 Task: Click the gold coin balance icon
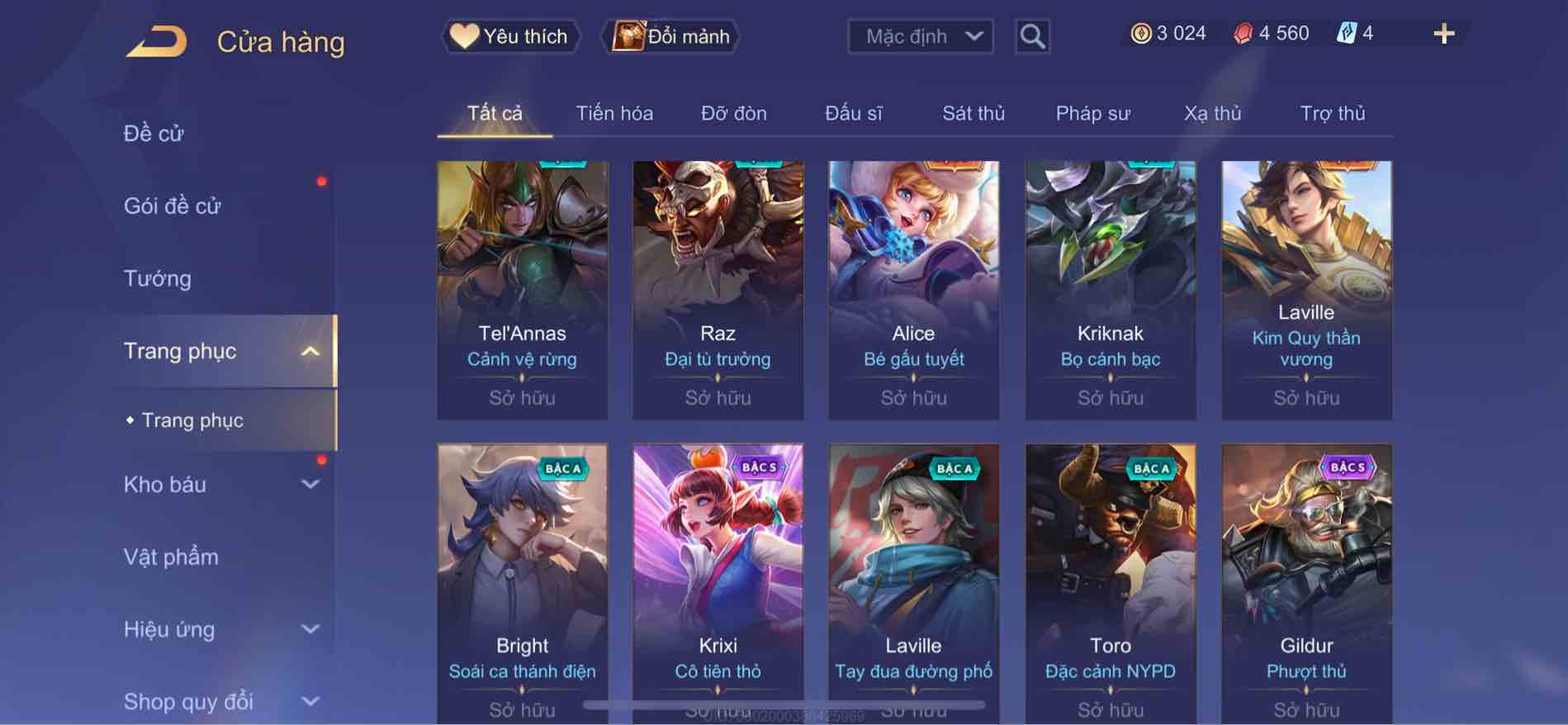pyautogui.click(x=1141, y=33)
